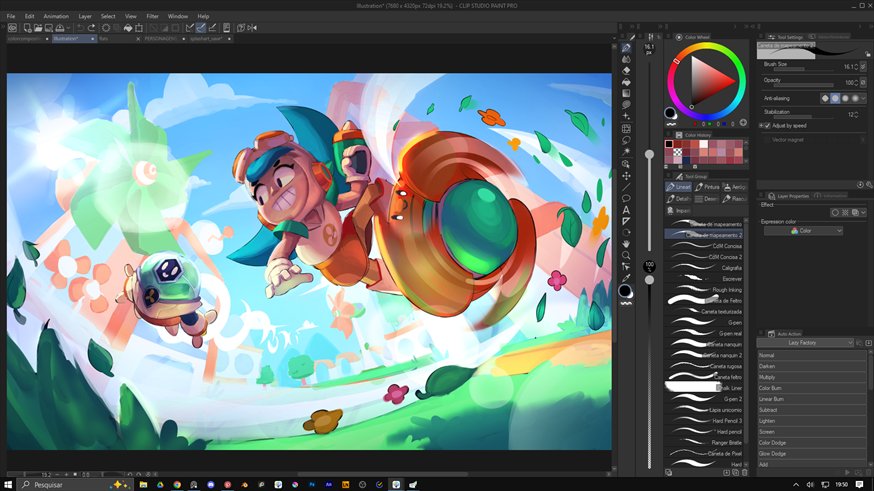Pick the black swatch in Color History

[x=669, y=144]
